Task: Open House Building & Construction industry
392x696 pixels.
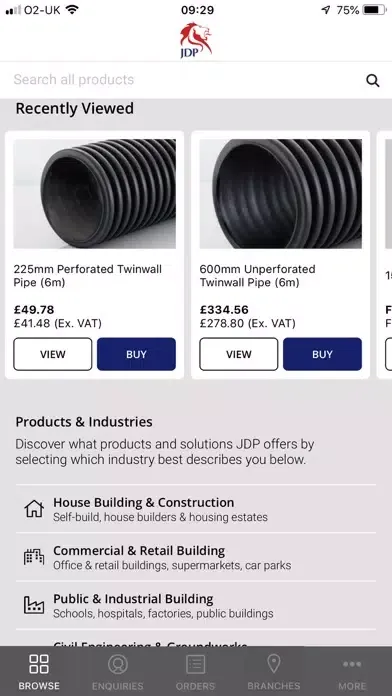Action: coord(196,509)
